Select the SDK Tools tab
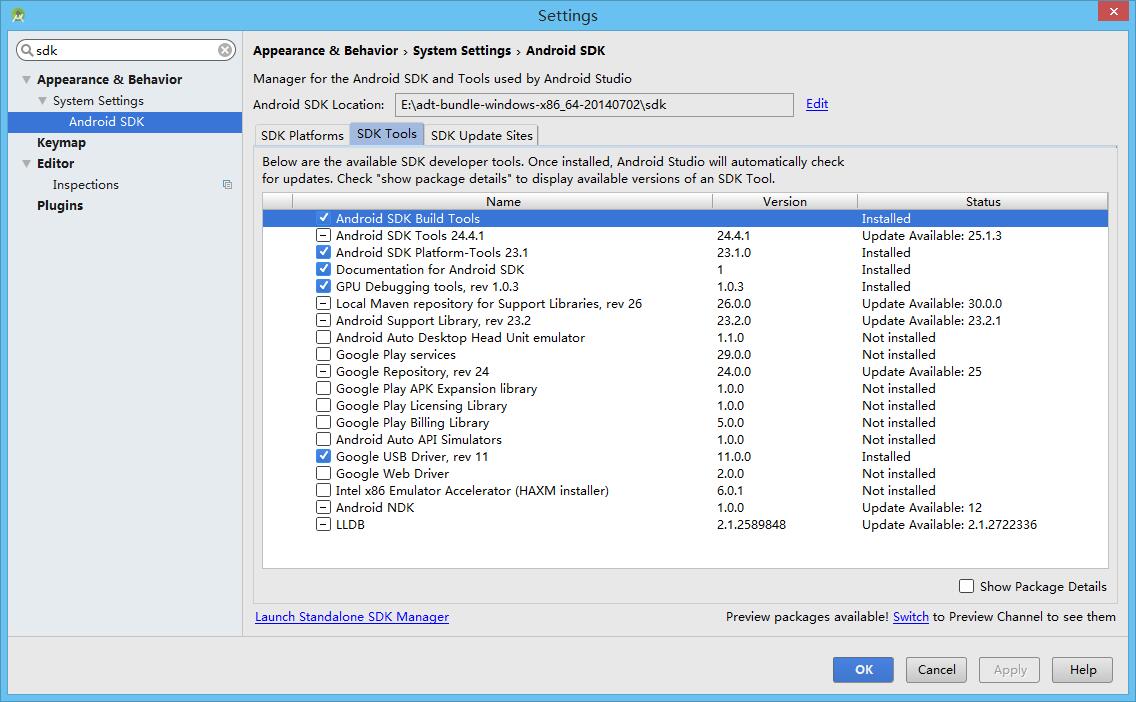The width and height of the screenshot is (1136, 702). (387, 134)
